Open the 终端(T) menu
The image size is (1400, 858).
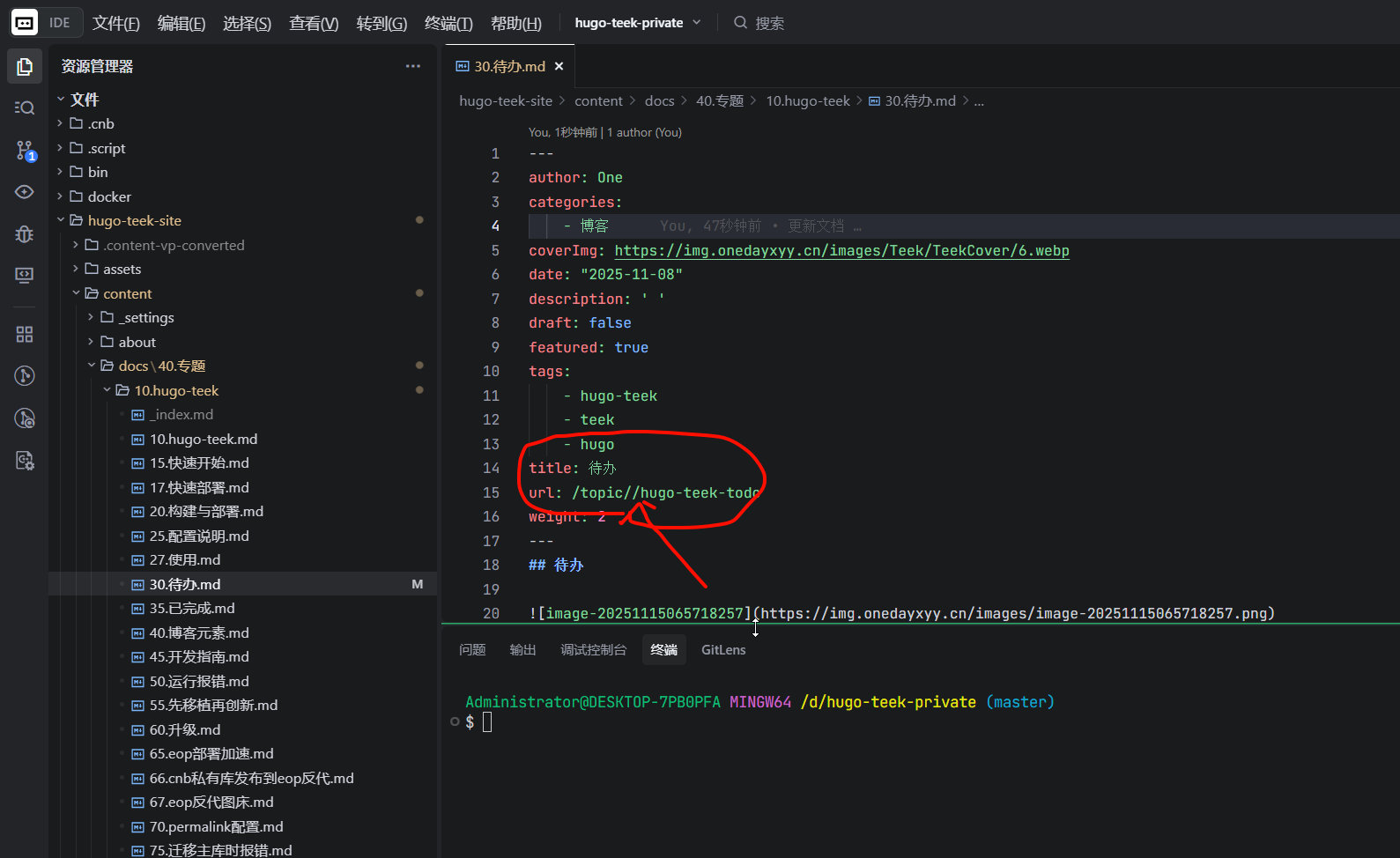coord(448,24)
